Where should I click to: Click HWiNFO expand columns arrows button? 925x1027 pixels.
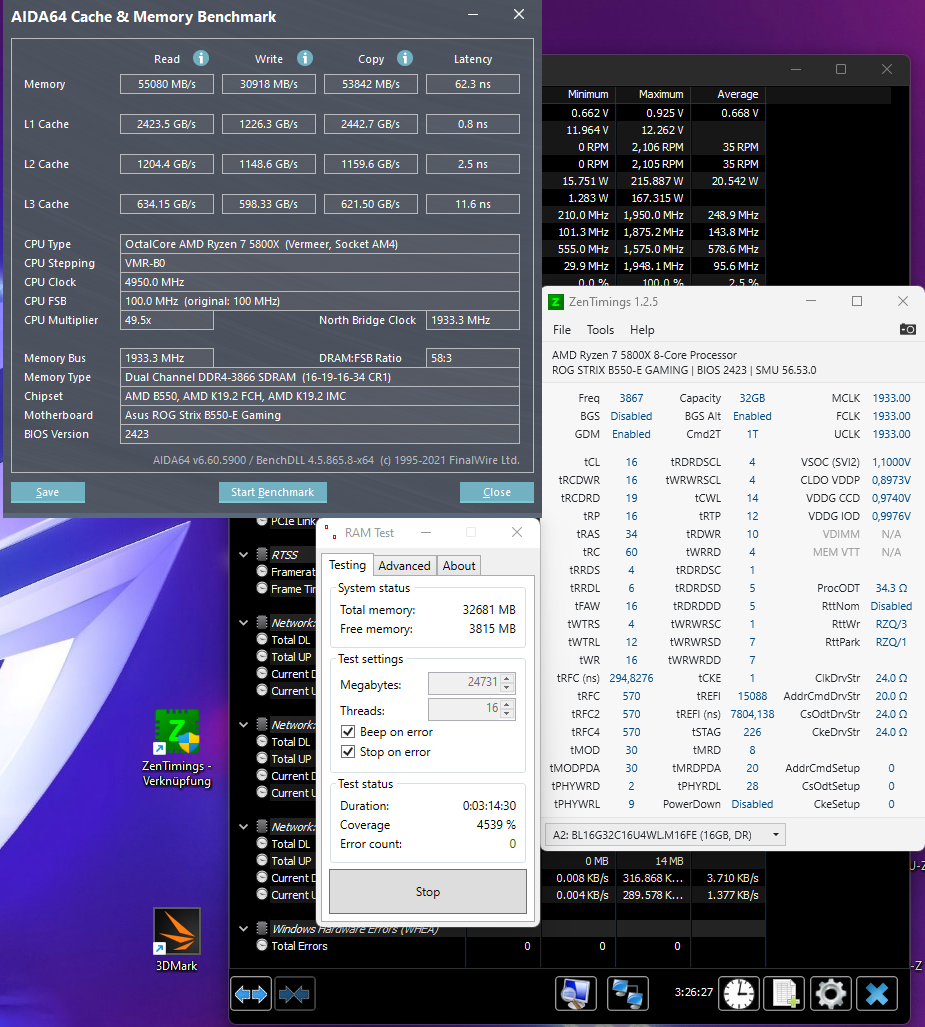pyautogui.click(x=251, y=994)
